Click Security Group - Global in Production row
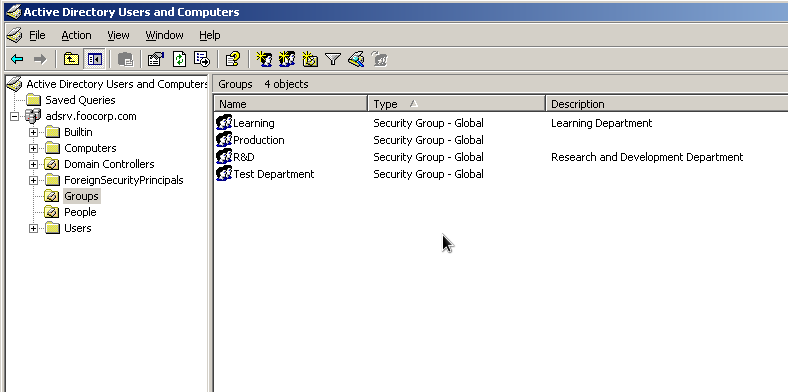 pyautogui.click(x=428, y=140)
